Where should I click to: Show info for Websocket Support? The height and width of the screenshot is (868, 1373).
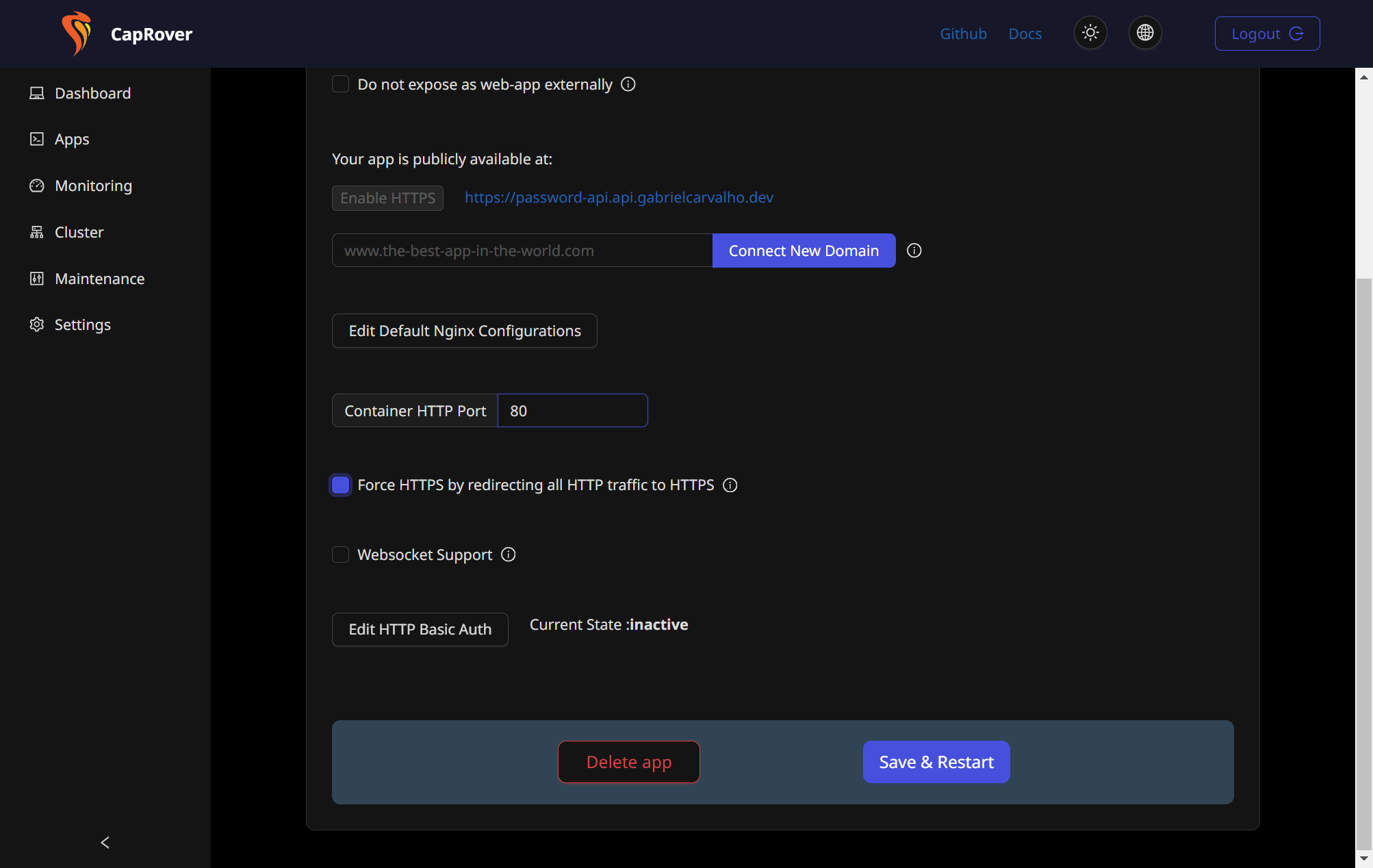pos(509,554)
